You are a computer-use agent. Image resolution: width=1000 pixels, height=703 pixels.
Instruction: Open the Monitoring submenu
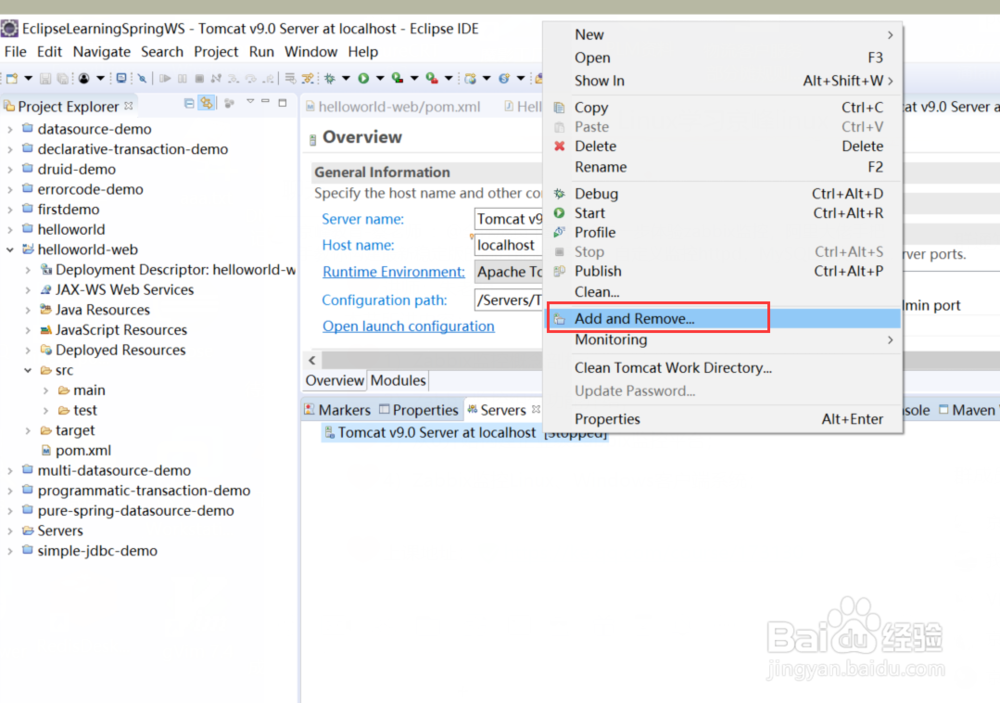click(724, 340)
